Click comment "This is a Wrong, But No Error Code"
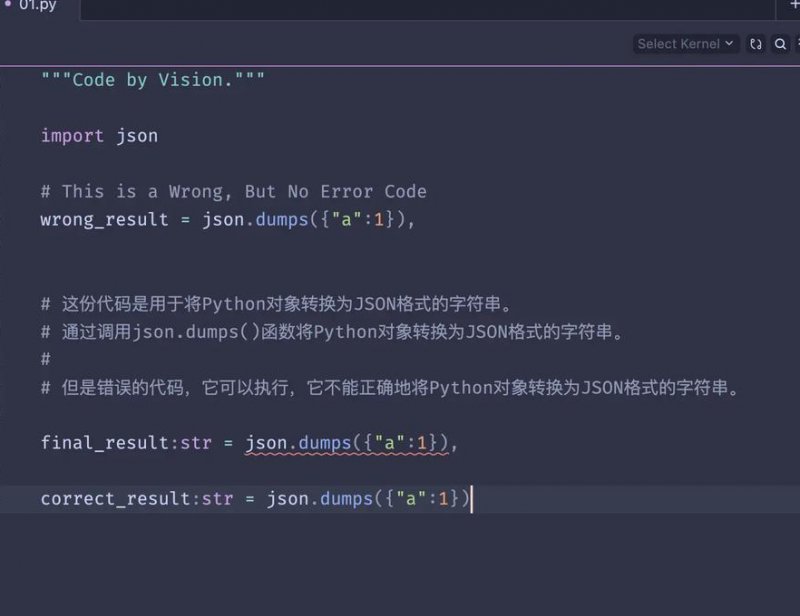 (234, 191)
